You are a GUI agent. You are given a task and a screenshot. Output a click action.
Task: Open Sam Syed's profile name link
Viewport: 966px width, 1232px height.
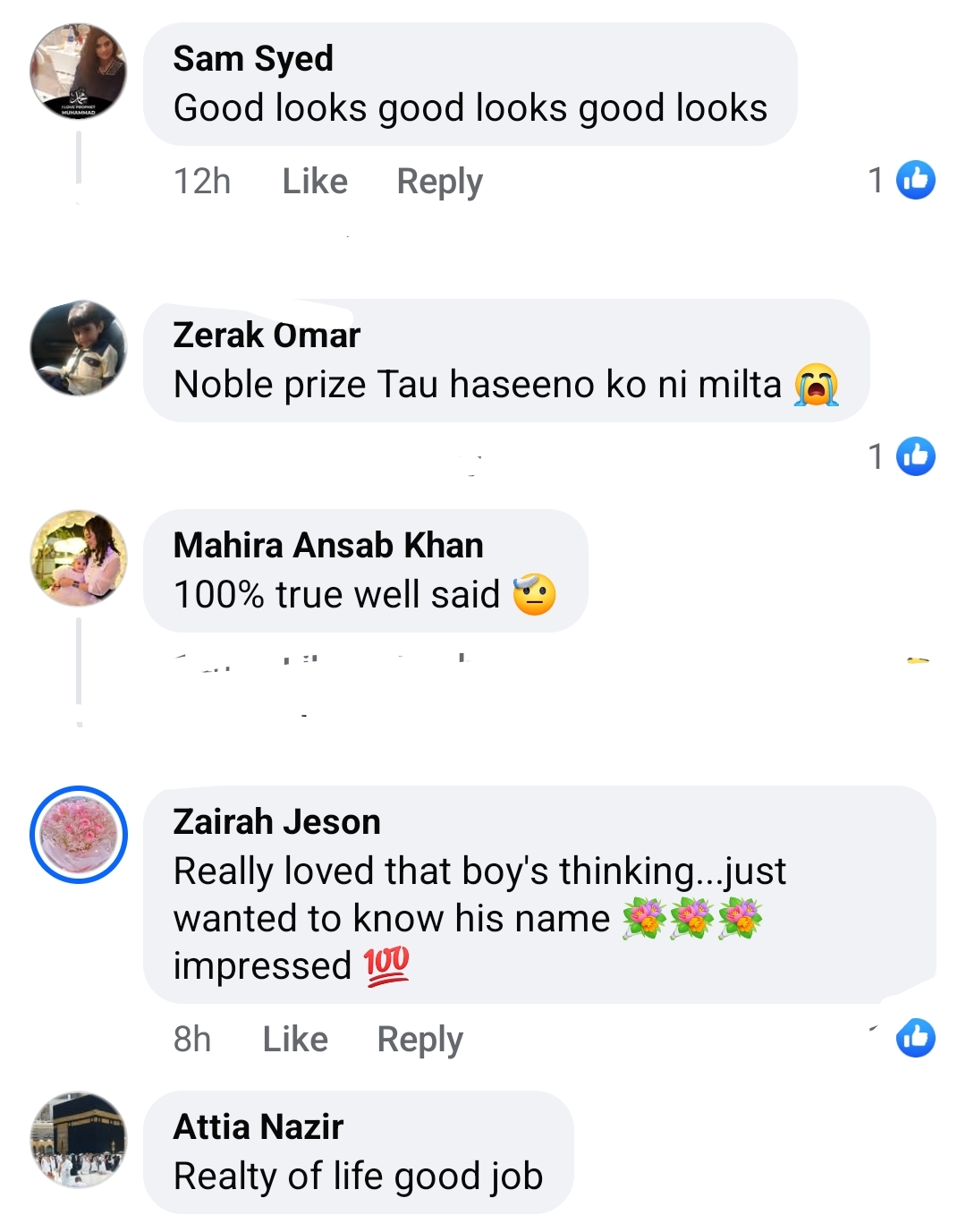tap(253, 59)
